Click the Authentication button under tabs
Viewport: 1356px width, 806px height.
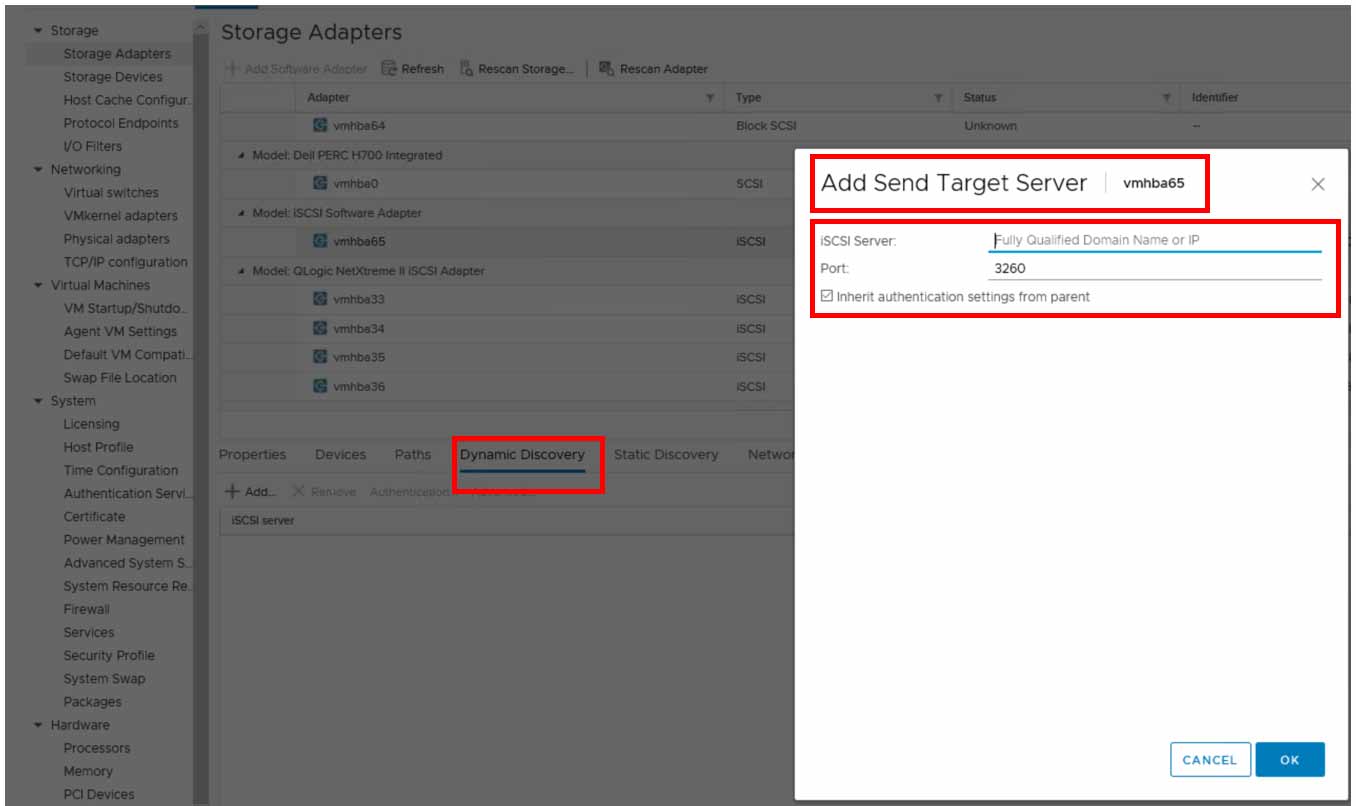[x=409, y=492]
